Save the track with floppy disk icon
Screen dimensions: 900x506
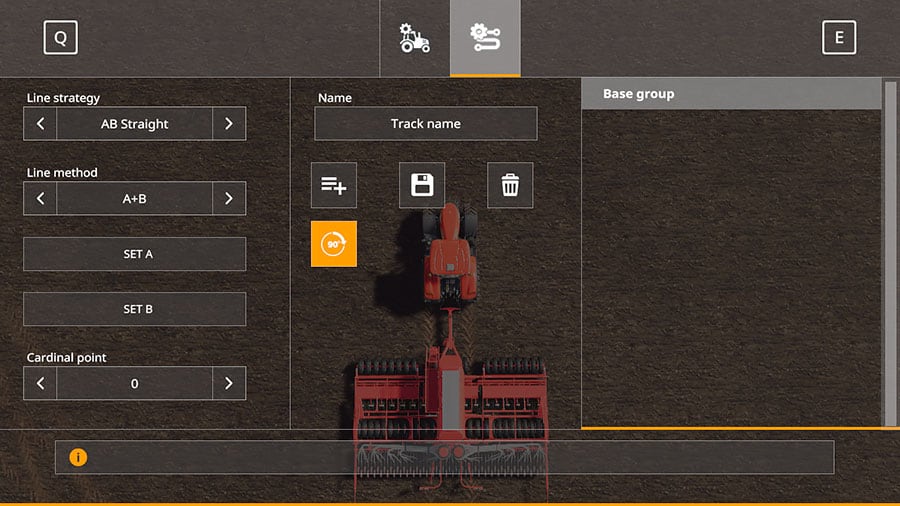422,185
